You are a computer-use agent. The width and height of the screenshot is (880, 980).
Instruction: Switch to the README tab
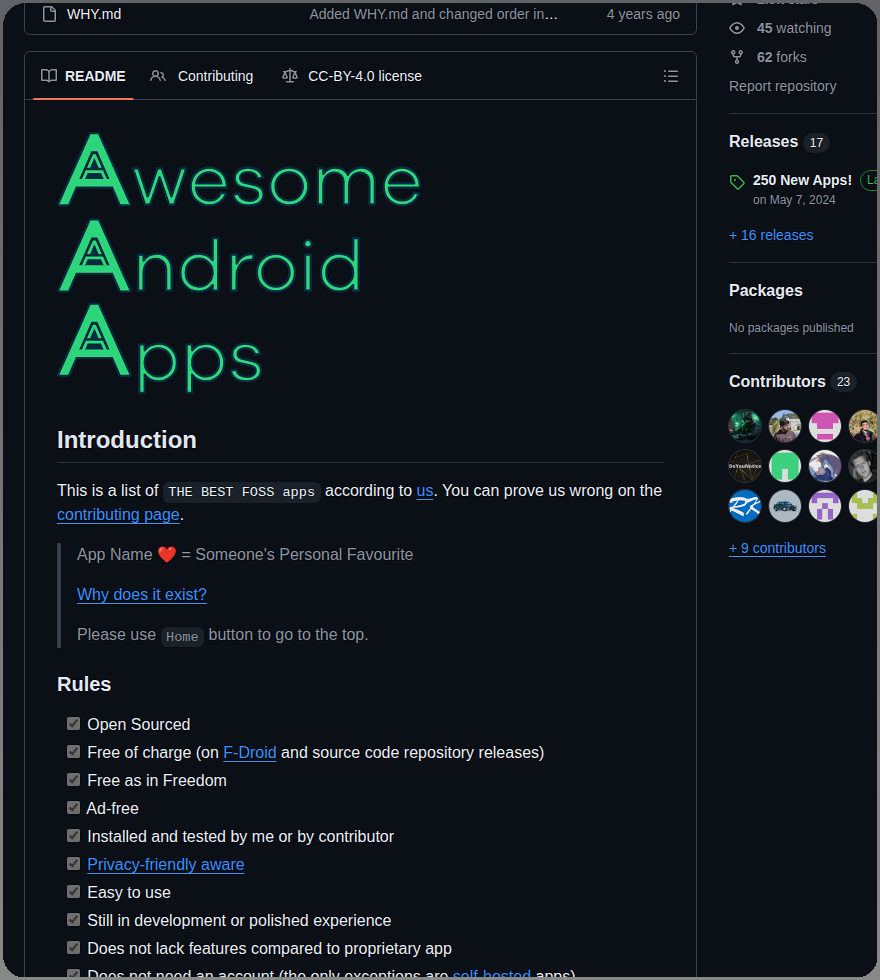click(x=83, y=76)
